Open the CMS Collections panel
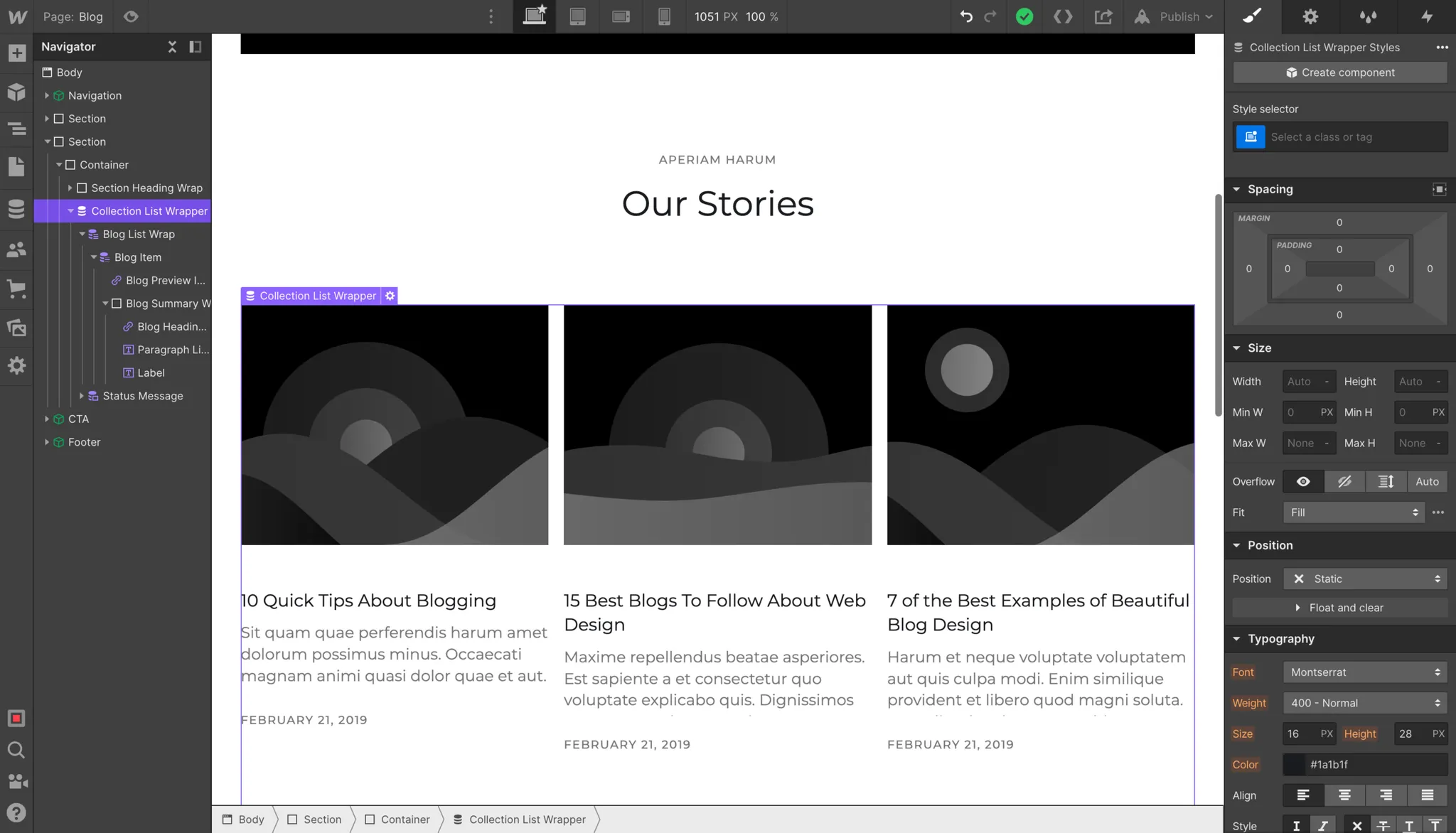Viewport: 1456px width, 833px height. point(16,209)
